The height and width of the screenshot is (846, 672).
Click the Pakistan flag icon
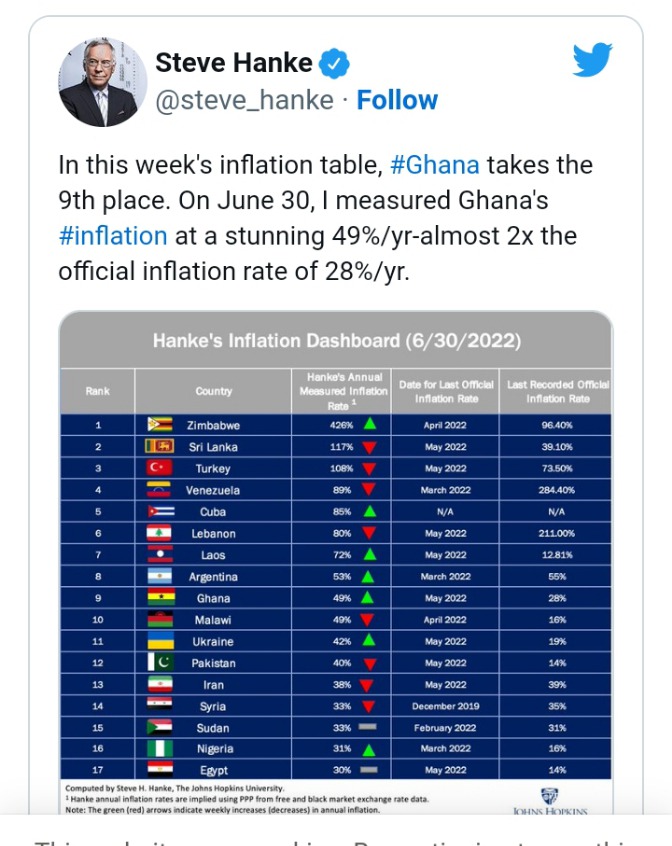tap(161, 662)
